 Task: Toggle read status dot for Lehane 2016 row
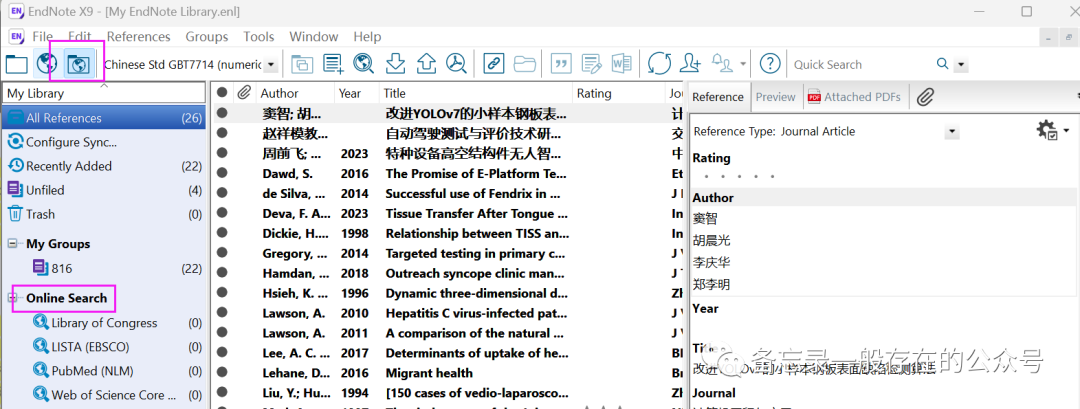point(222,373)
